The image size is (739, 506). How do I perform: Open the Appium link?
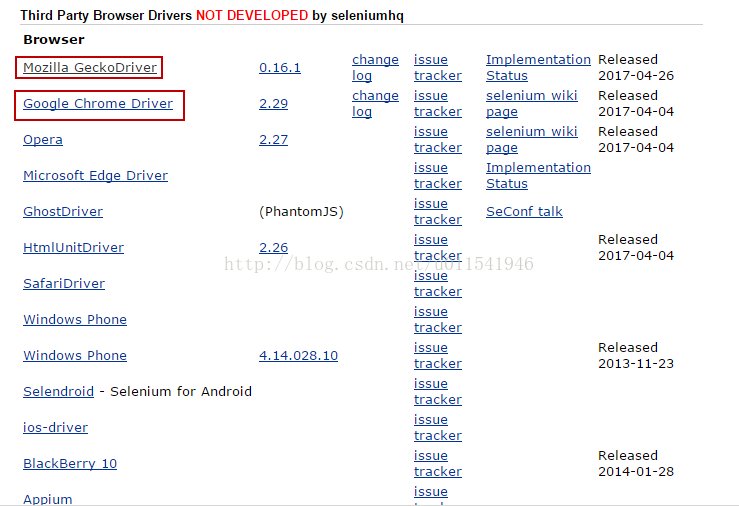tap(48, 499)
